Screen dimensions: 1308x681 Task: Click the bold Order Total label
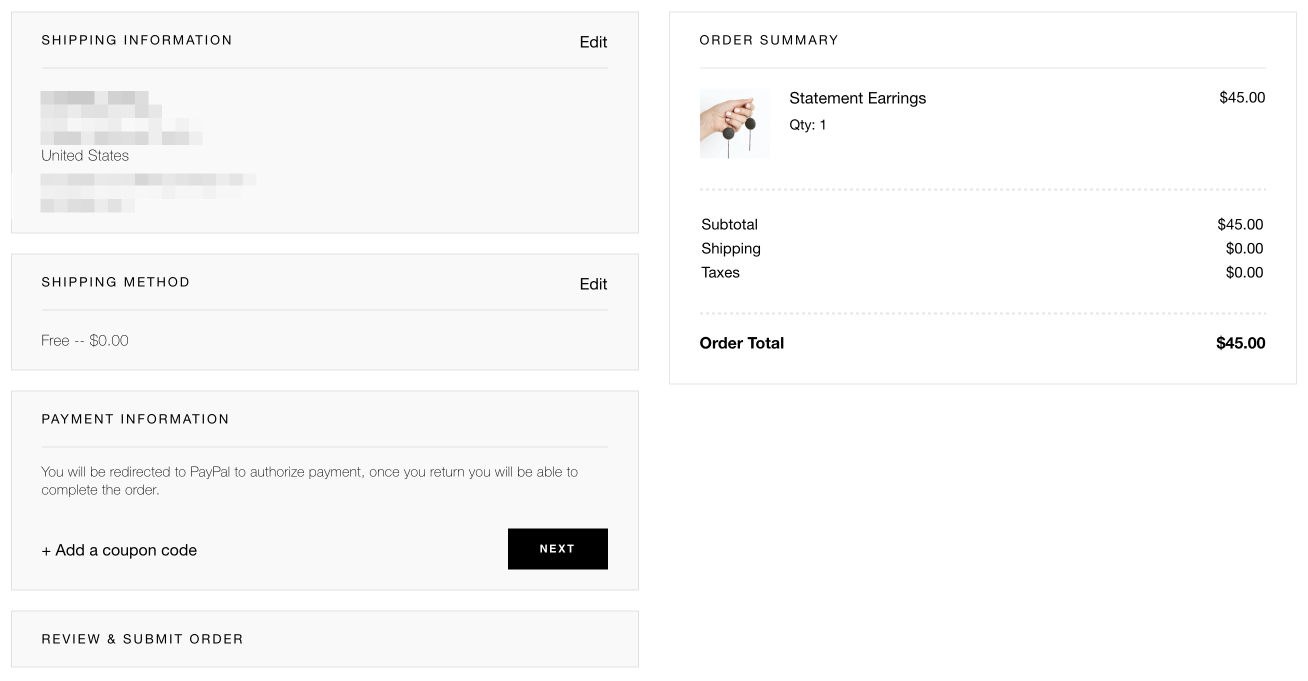point(741,344)
